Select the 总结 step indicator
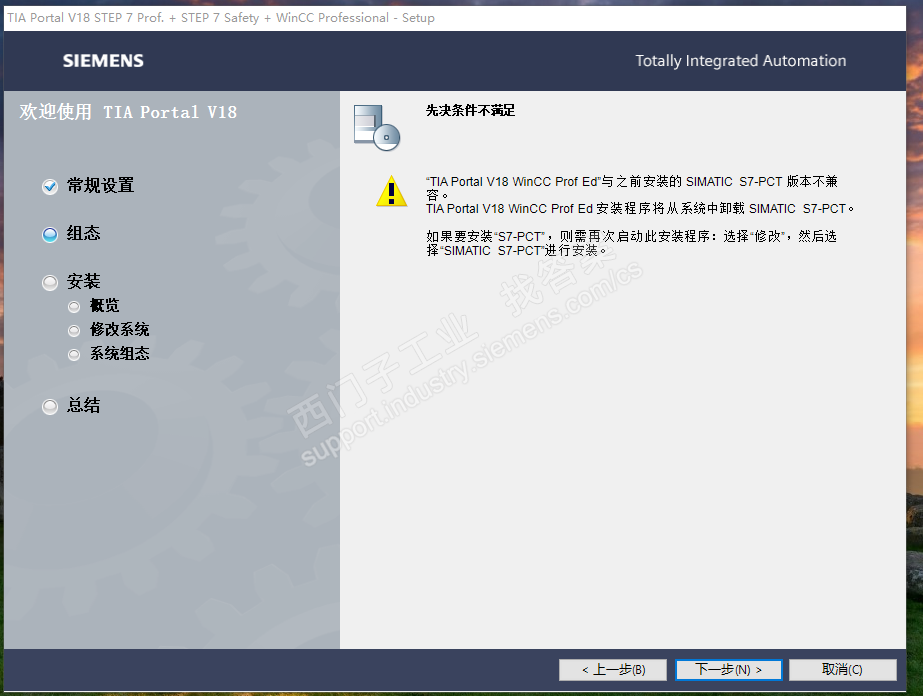The image size is (923, 696). pyautogui.click(x=50, y=406)
